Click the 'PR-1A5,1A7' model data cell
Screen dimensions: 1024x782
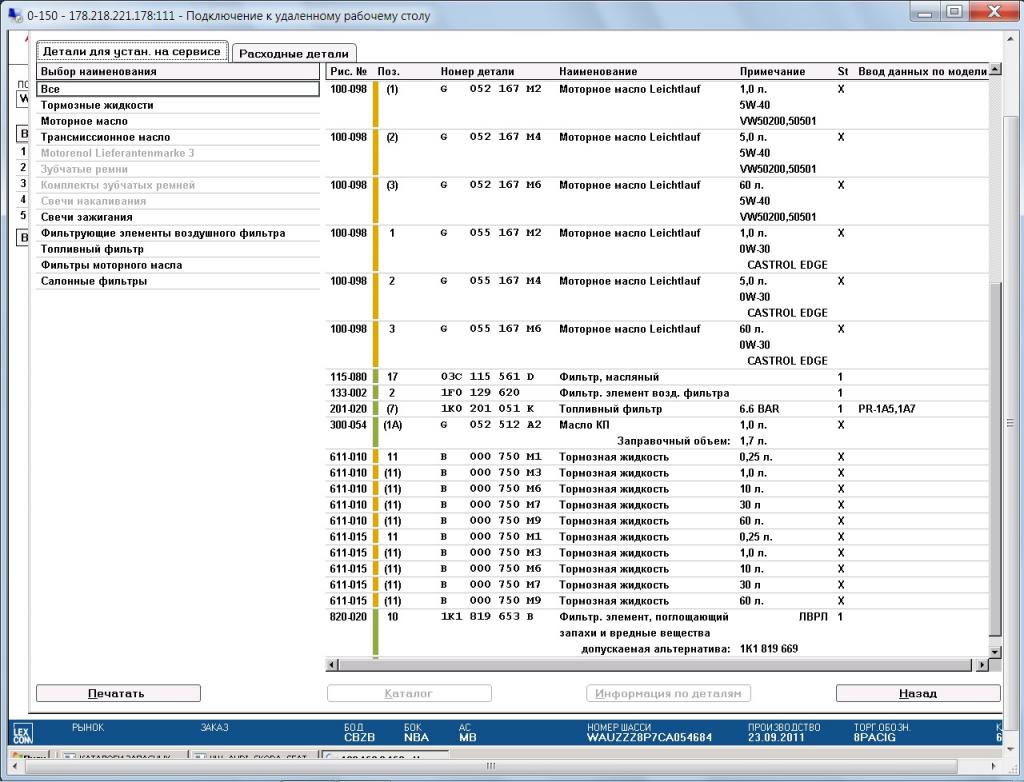click(x=887, y=409)
